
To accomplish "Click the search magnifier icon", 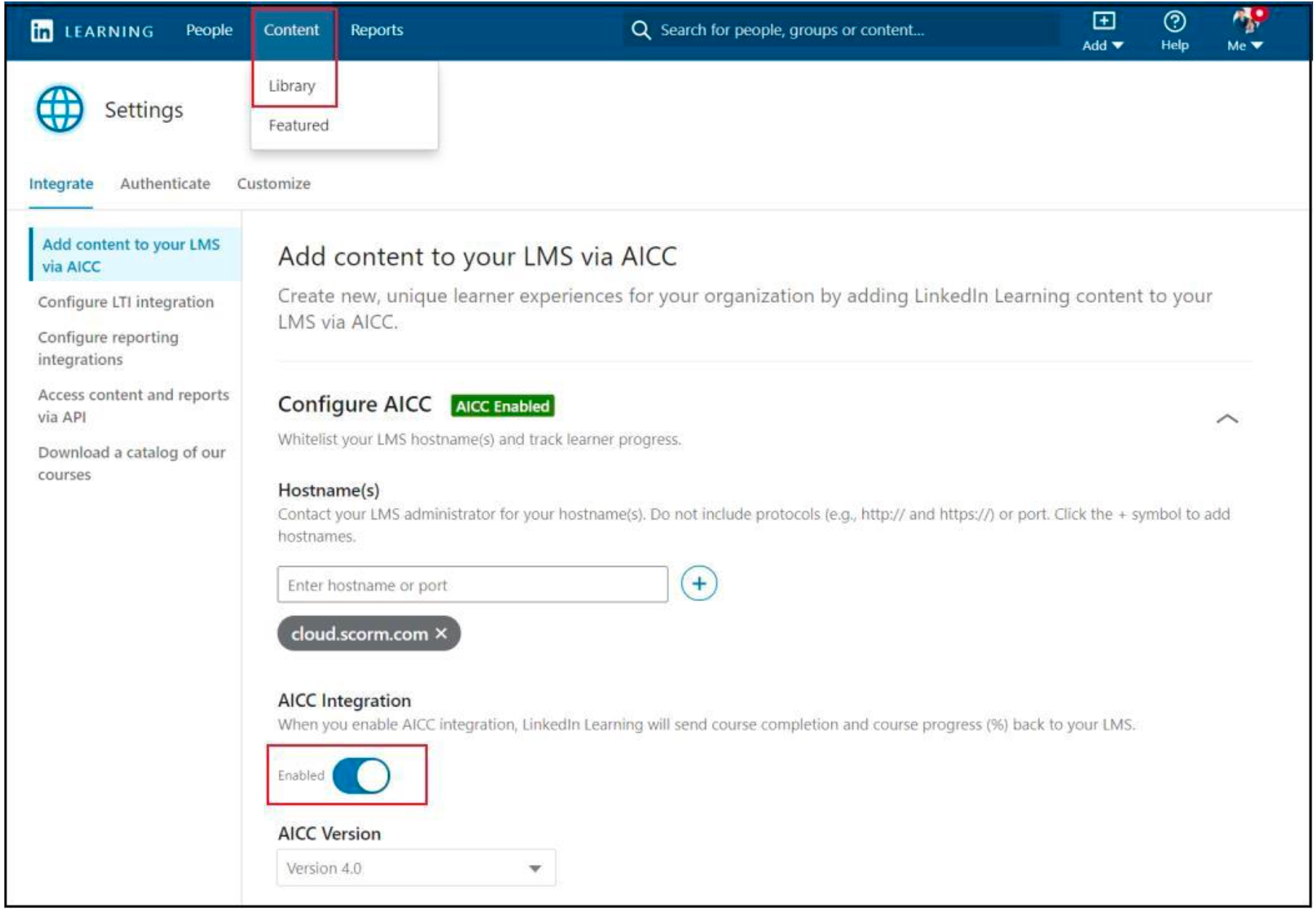I will click(x=642, y=29).
